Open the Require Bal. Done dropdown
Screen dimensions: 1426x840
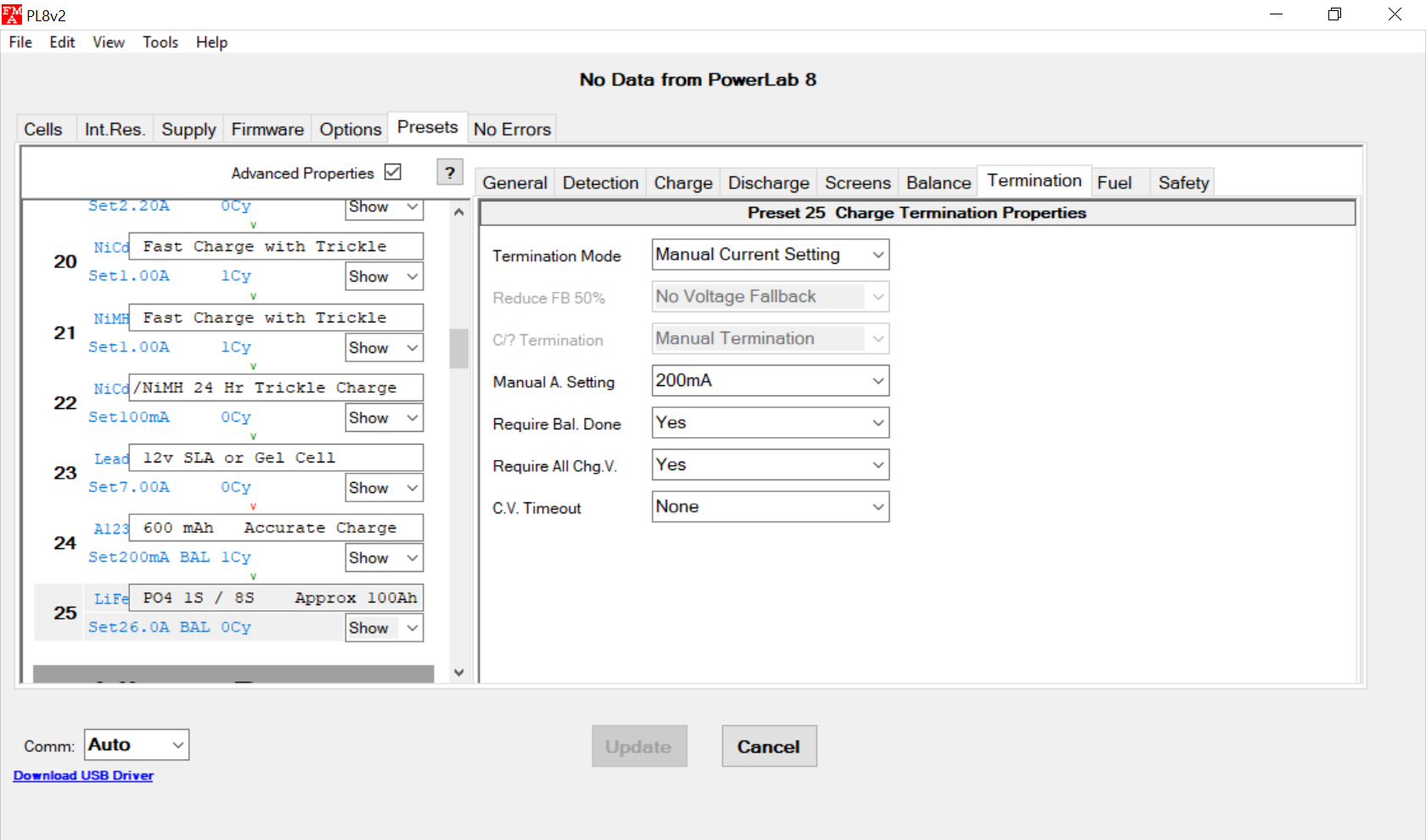[x=770, y=423]
